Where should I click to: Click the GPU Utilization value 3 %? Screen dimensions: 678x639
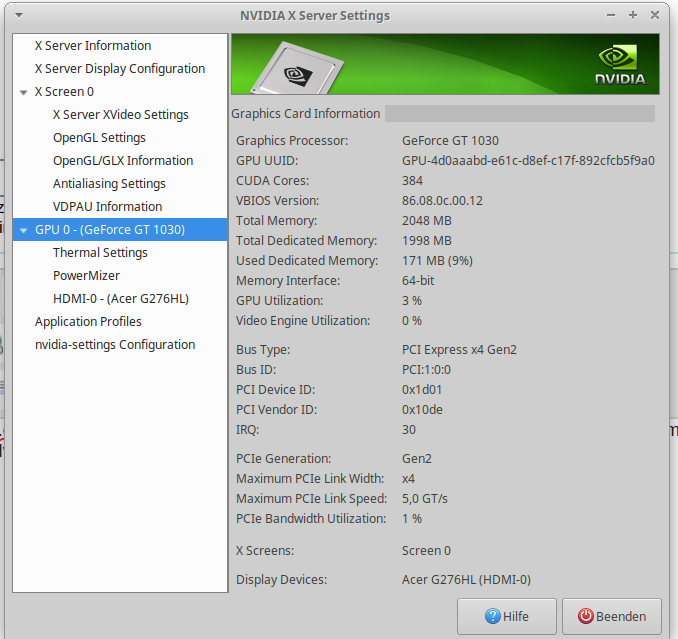(412, 300)
